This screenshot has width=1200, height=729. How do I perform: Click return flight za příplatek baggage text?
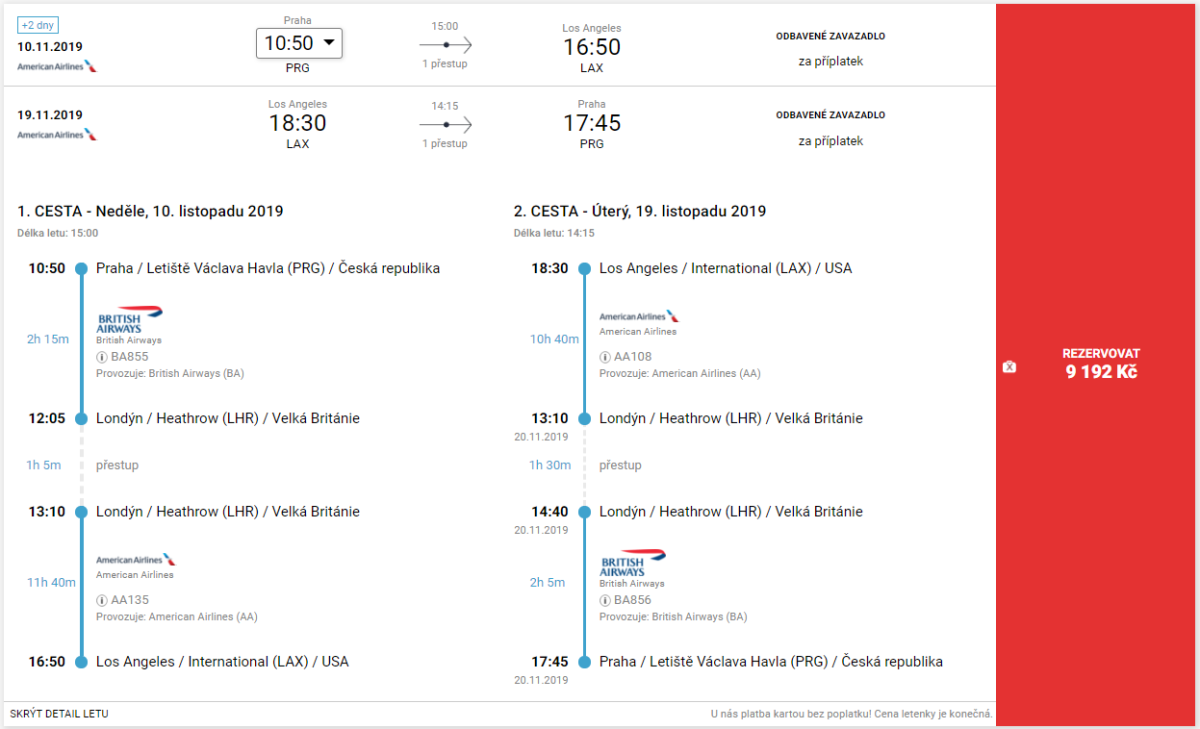[x=830, y=141]
